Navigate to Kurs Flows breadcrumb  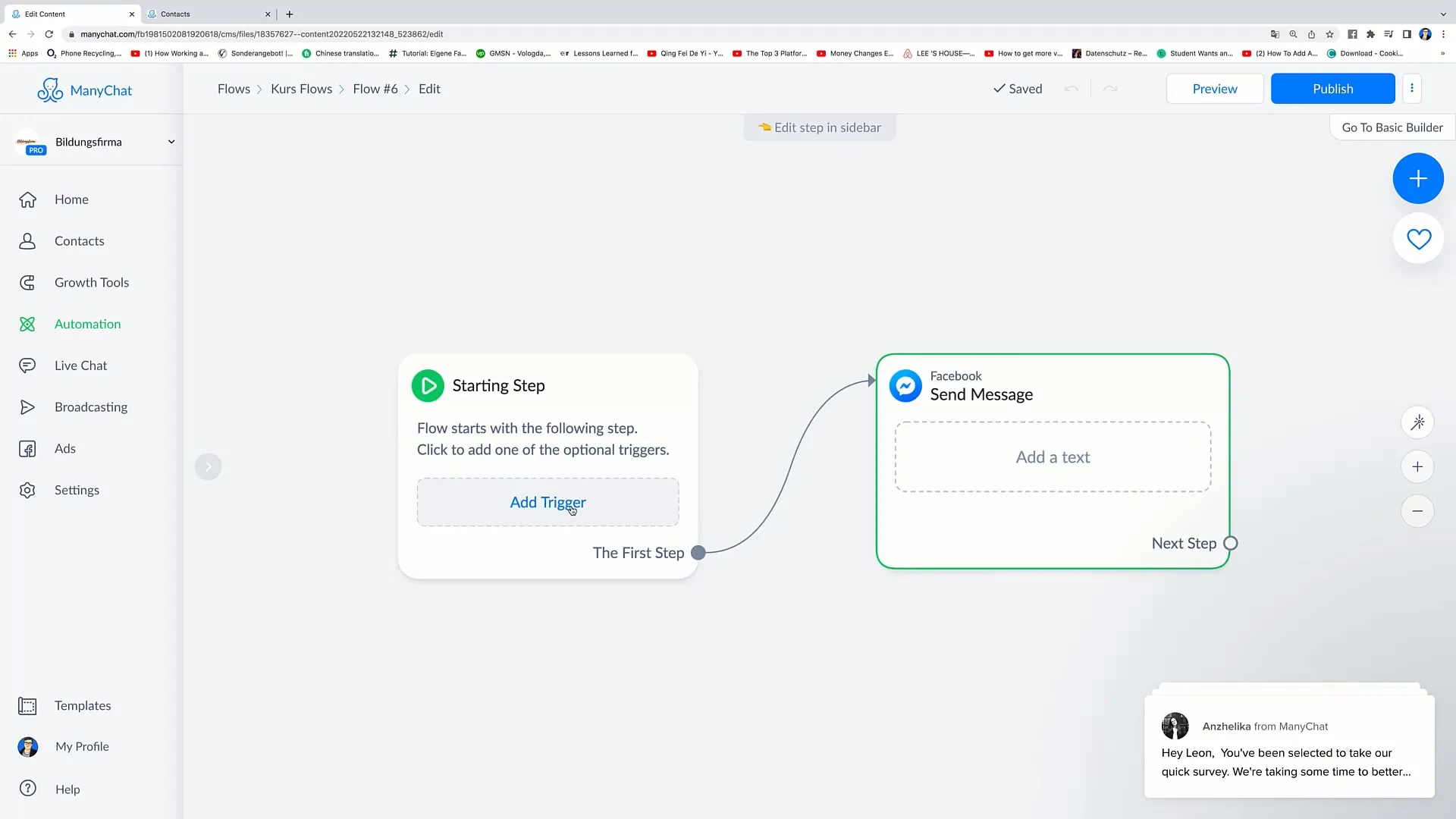(x=301, y=89)
